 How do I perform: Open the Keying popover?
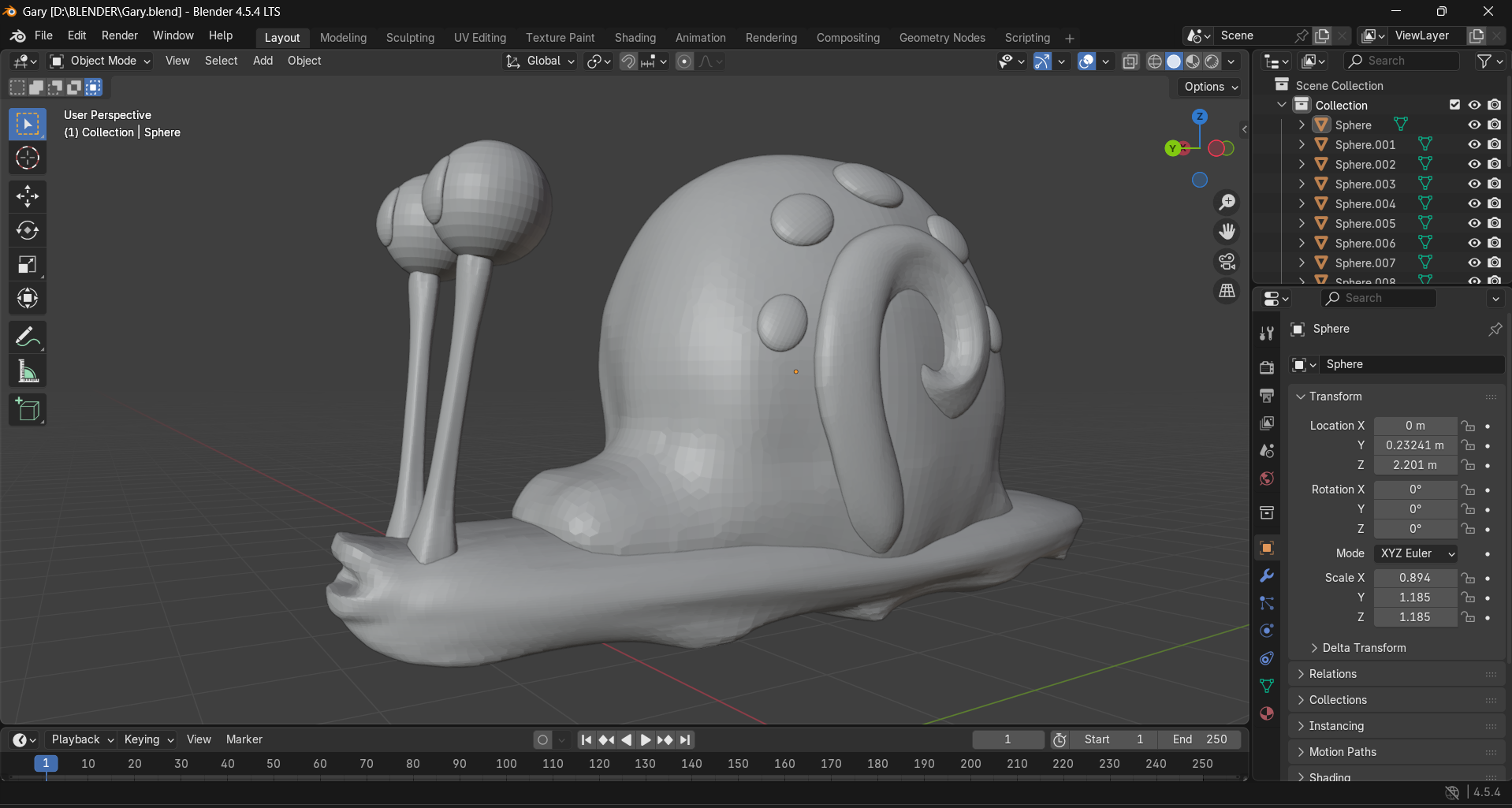(x=148, y=739)
